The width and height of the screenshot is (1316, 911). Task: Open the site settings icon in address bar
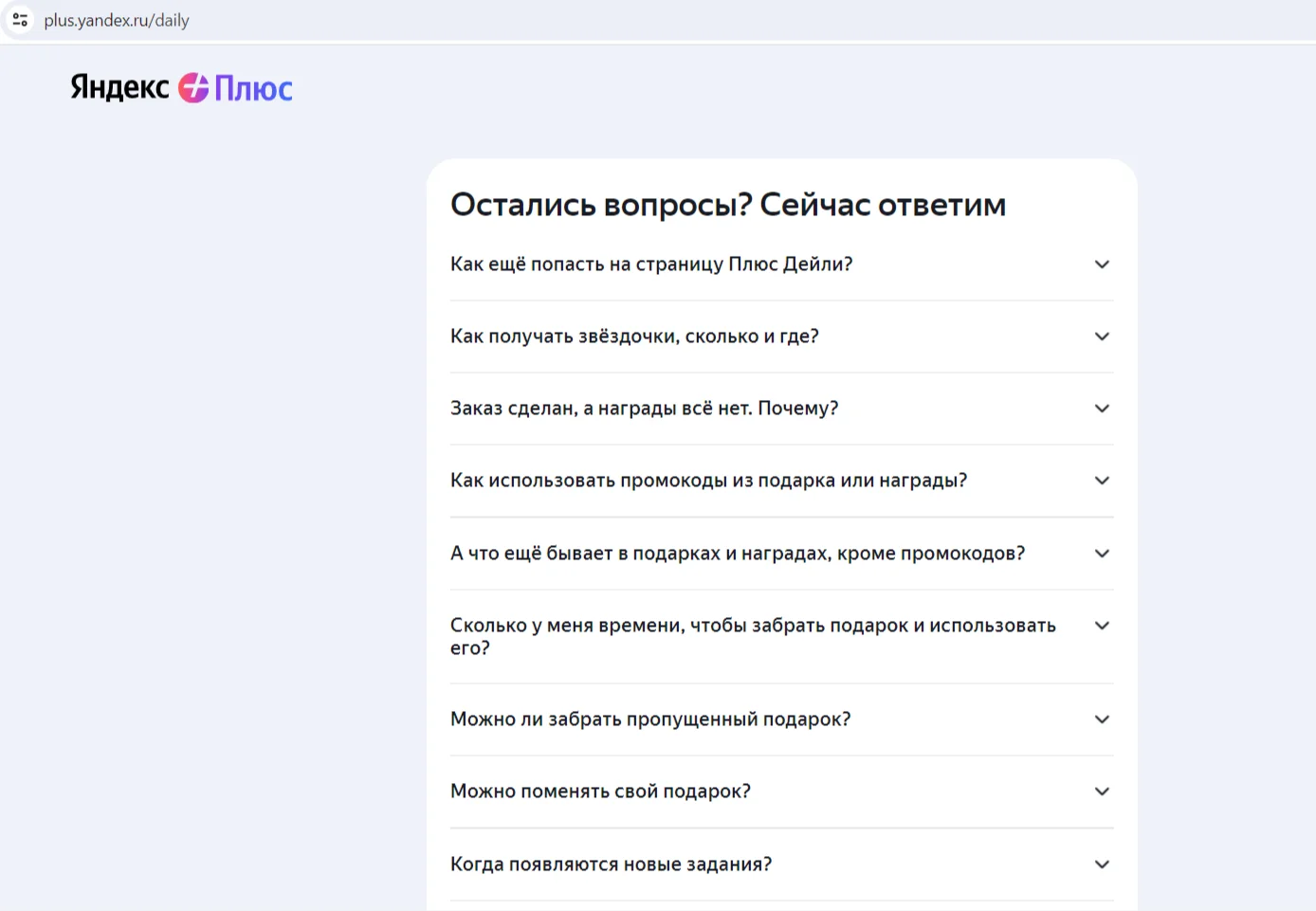[x=20, y=20]
